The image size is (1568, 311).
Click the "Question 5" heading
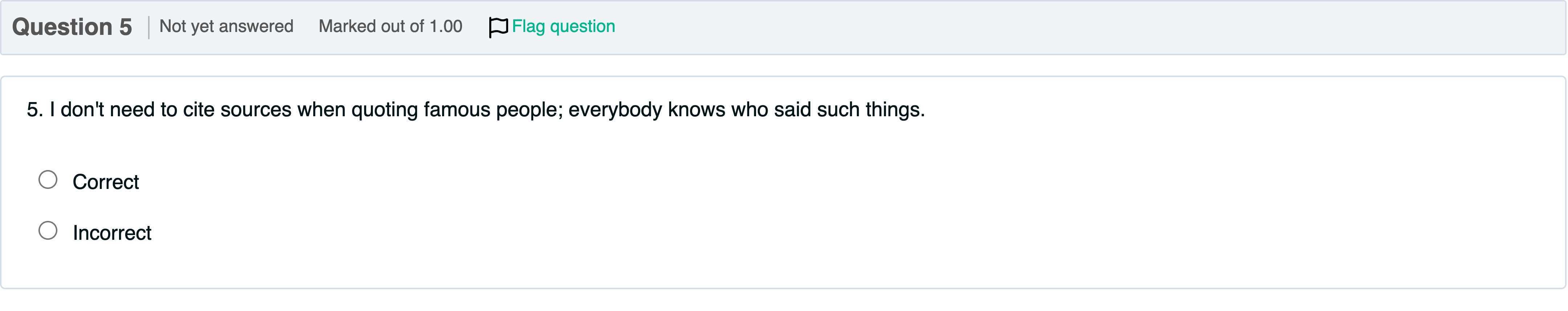(x=72, y=27)
